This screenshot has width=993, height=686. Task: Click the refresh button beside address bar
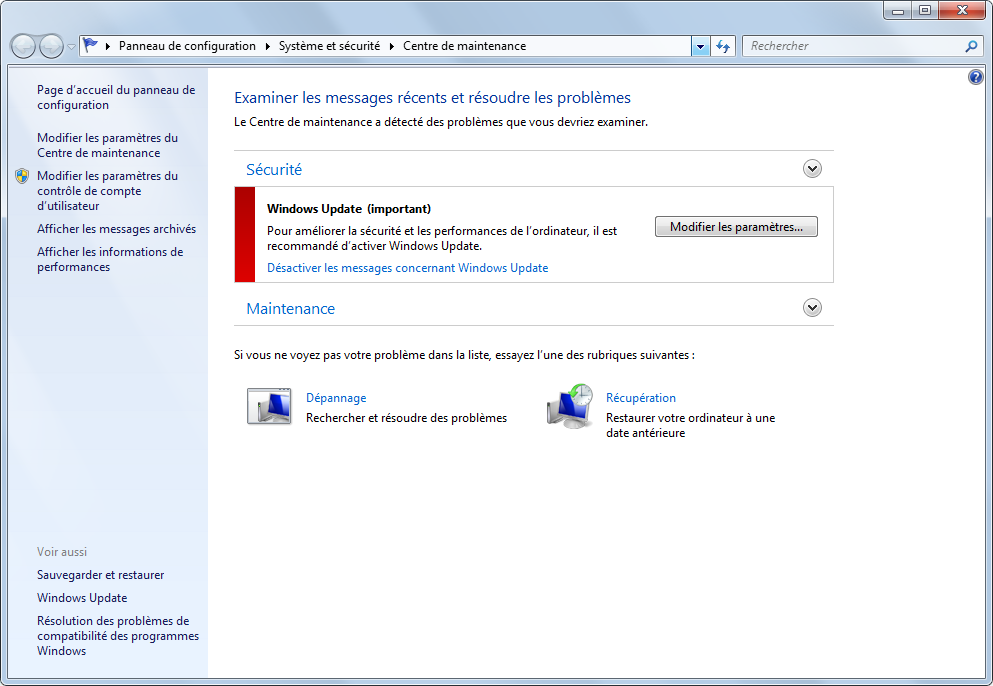tap(723, 46)
